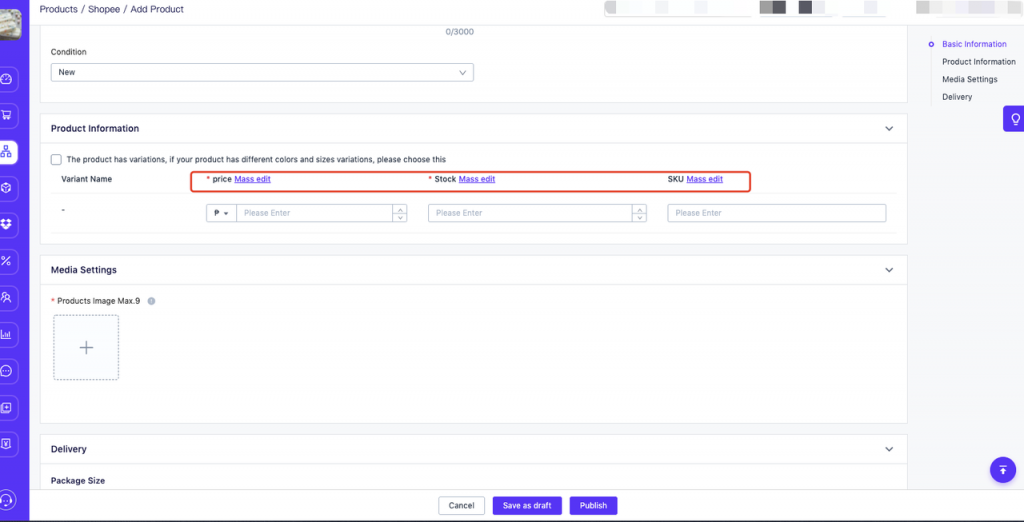Click the back-to-top arrow button
The image size is (1024, 522).
tap(1003, 470)
